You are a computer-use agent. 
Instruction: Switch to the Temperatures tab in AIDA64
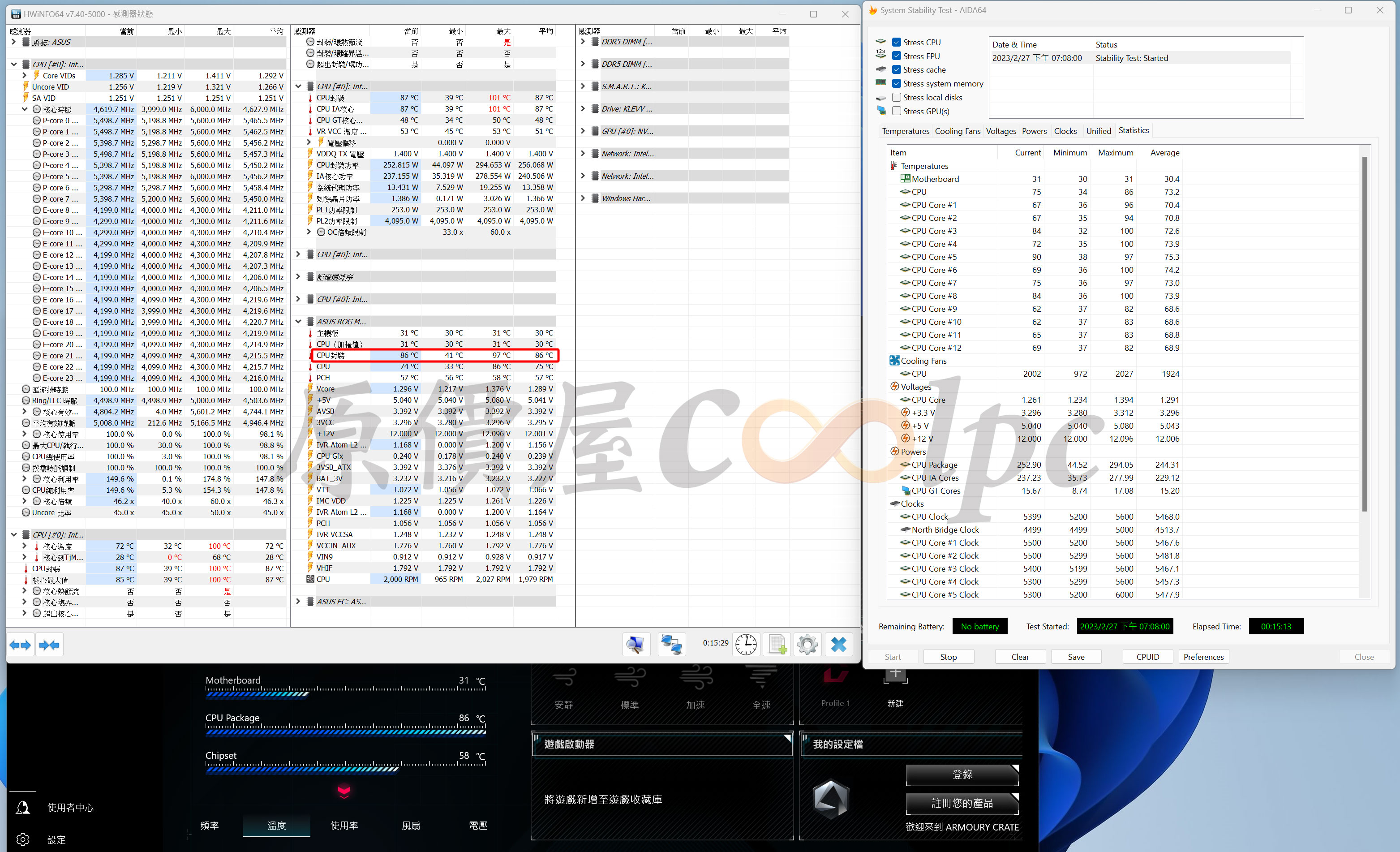pos(906,131)
